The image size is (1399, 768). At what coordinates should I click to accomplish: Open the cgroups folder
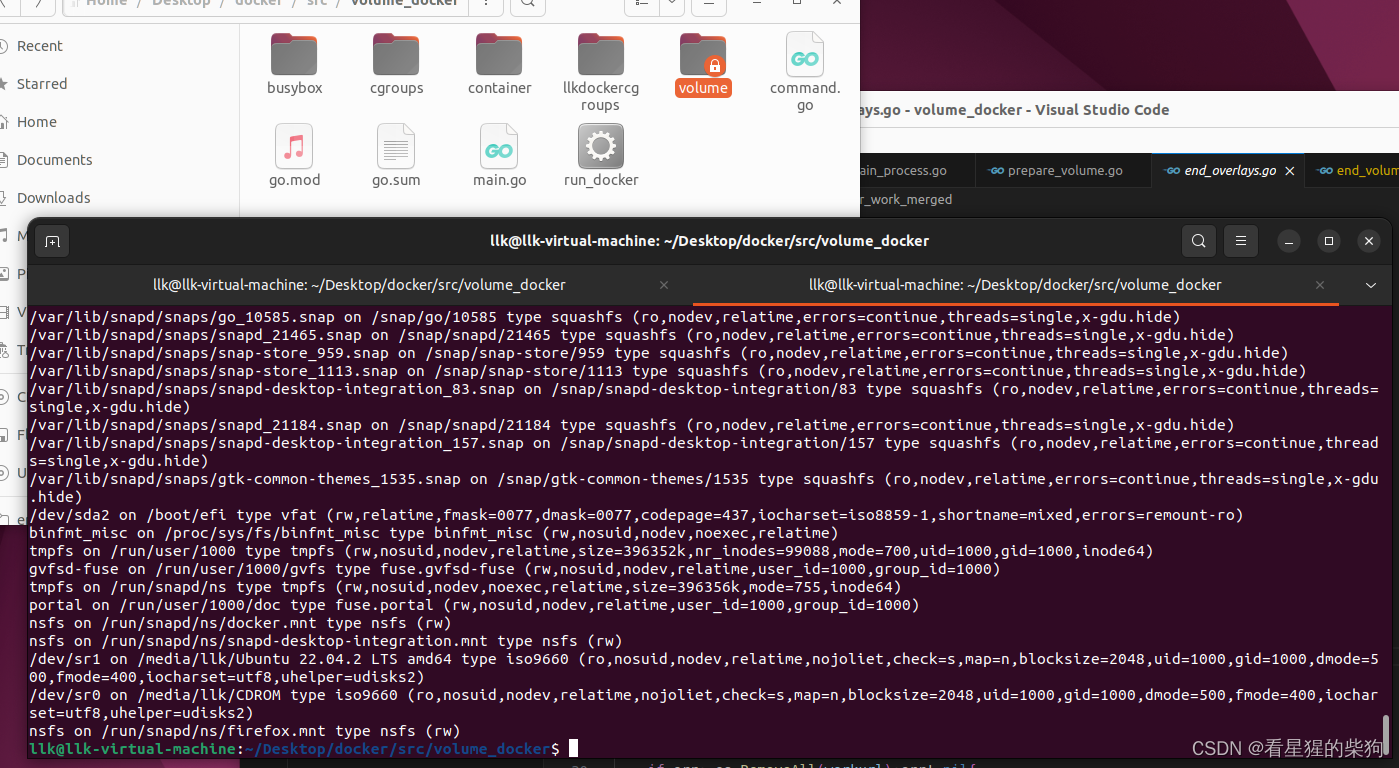coord(396,64)
